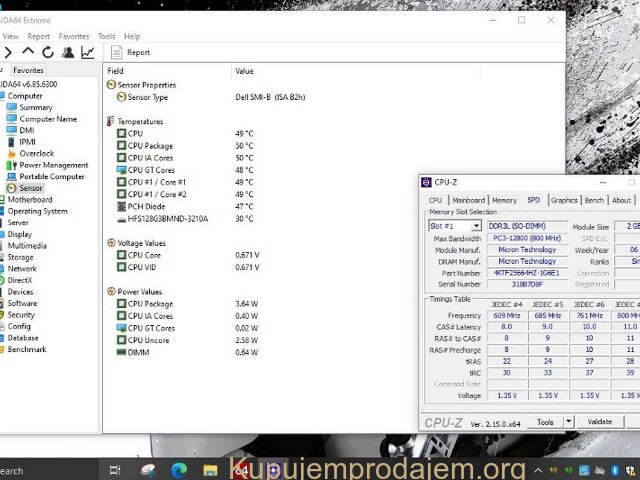Screen dimensions: 640x480
Task: Select Power Management tree item
Action: coord(53,165)
